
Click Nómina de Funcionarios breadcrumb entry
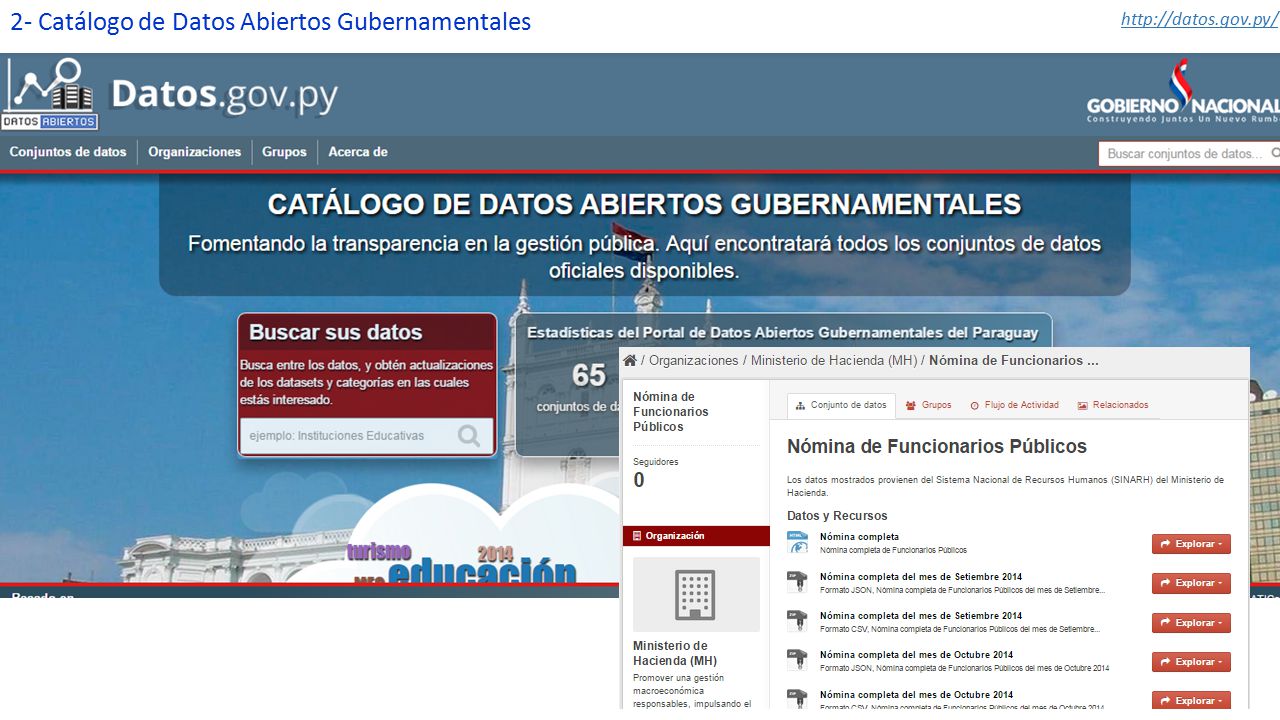1014,360
